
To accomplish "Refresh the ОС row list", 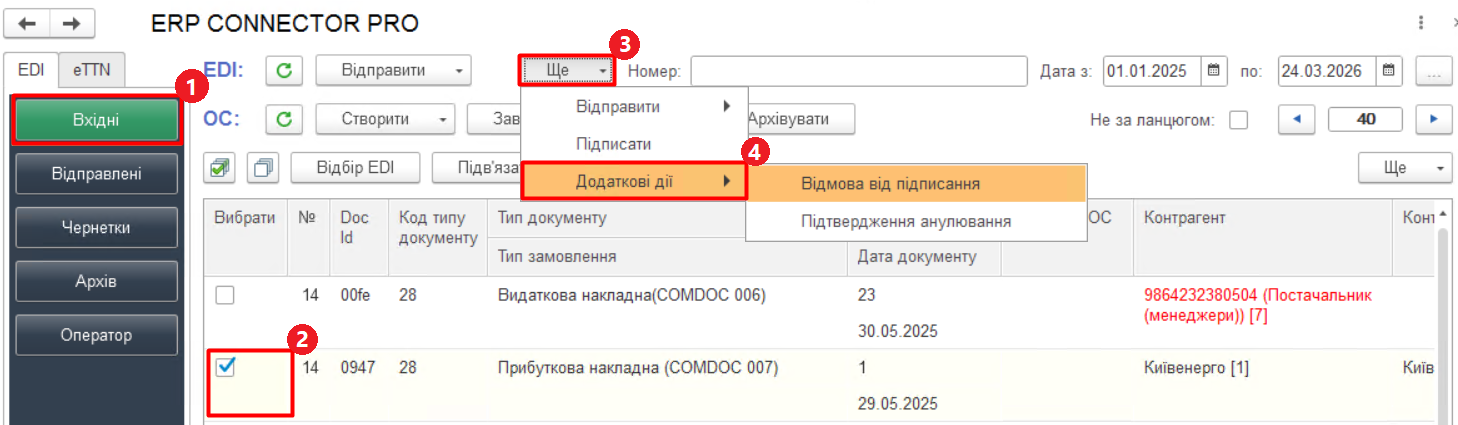I will tap(285, 119).
